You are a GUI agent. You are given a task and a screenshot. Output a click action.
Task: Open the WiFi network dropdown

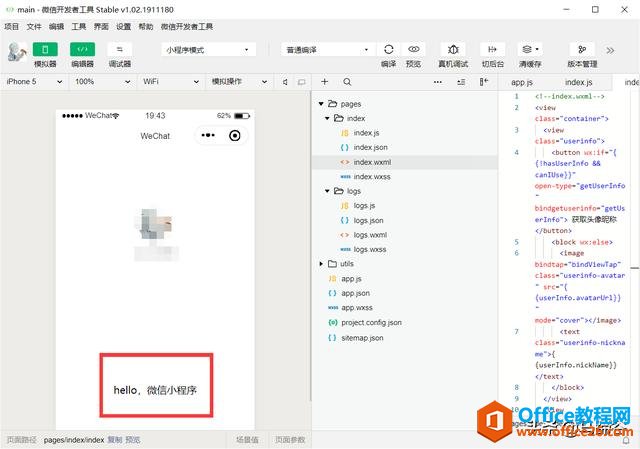click(171, 82)
